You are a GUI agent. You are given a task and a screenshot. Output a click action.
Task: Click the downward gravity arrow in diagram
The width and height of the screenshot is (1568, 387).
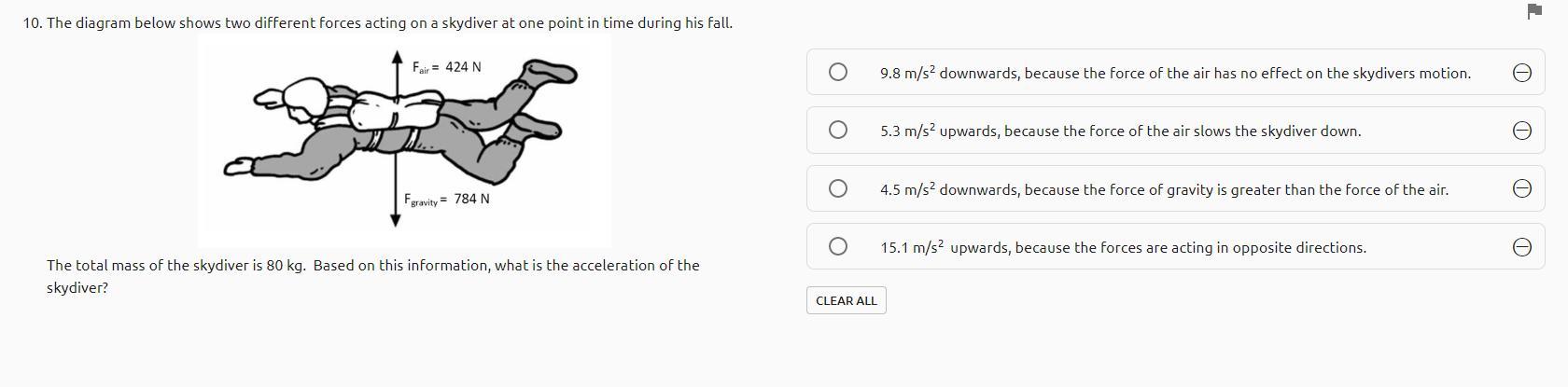pyautogui.click(x=396, y=200)
